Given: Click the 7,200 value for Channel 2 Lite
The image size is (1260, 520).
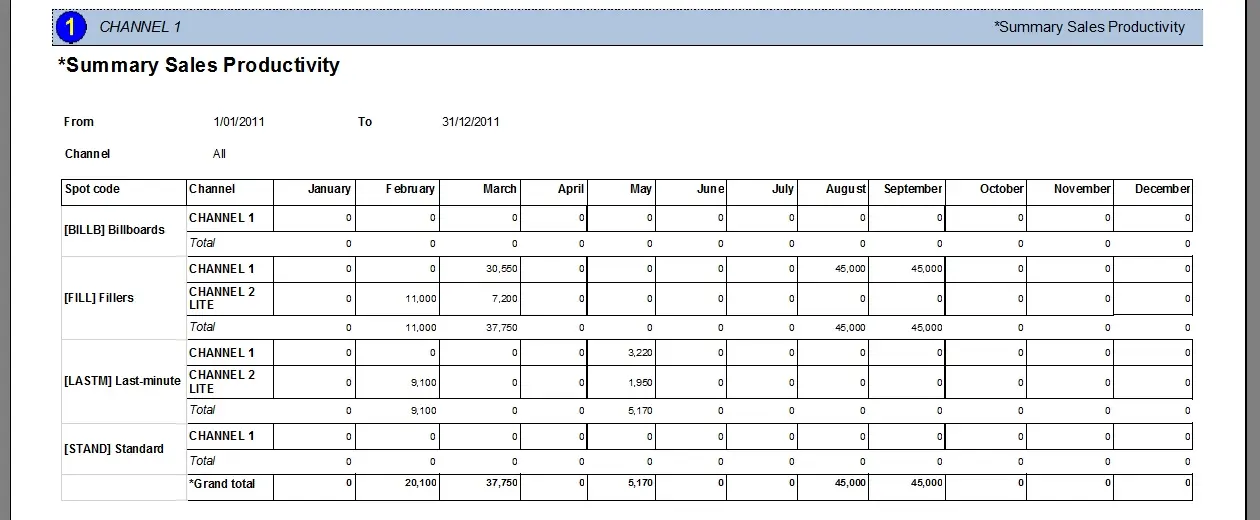Looking at the screenshot, I should pos(503,299).
